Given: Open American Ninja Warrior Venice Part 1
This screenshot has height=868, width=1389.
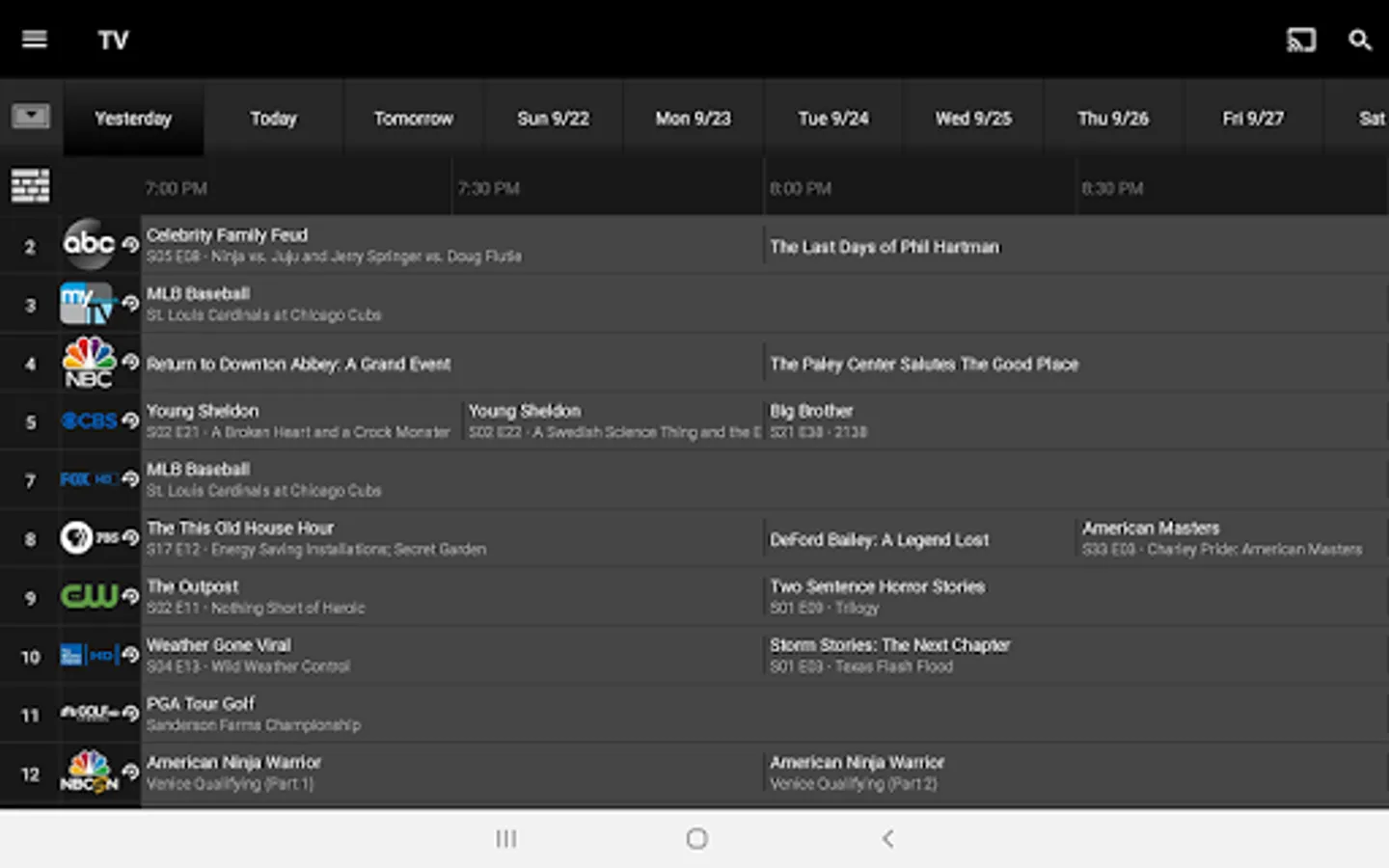Looking at the screenshot, I should [451, 773].
